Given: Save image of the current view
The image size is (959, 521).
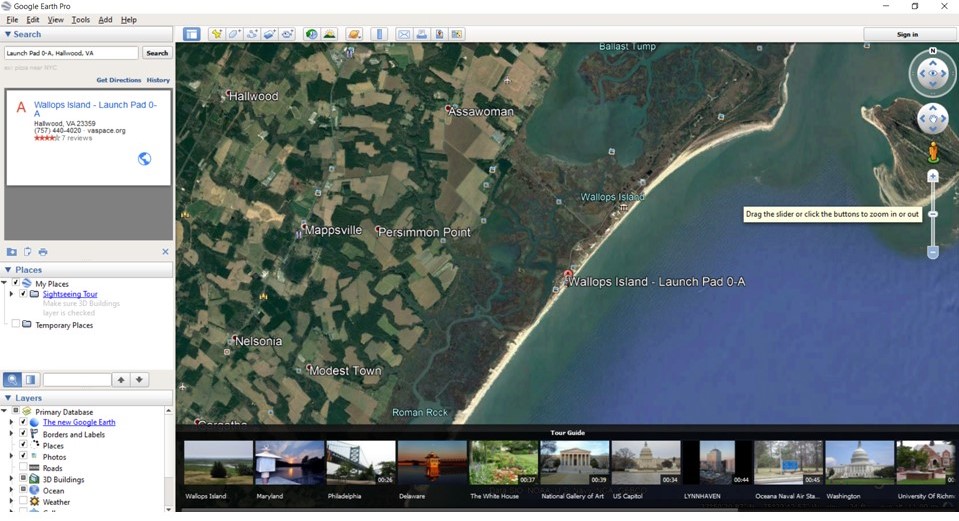Looking at the screenshot, I should (x=439, y=34).
